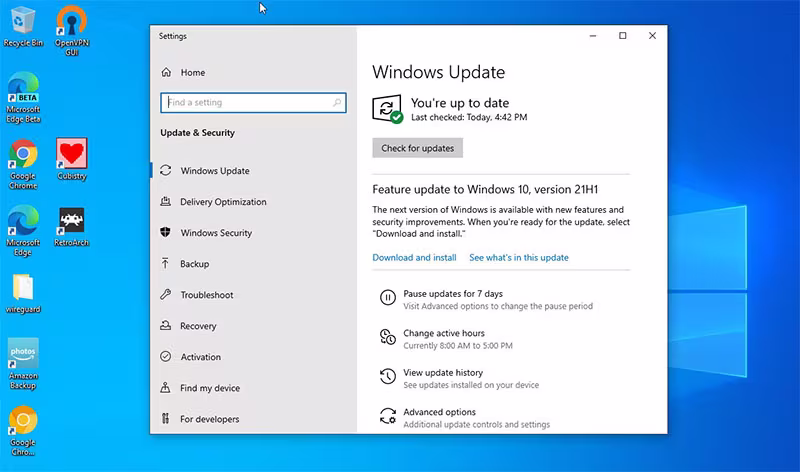This screenshot has height=472, width=800.
Task: Click the pause icon beside Pause updates
Action: click(388, 297)
